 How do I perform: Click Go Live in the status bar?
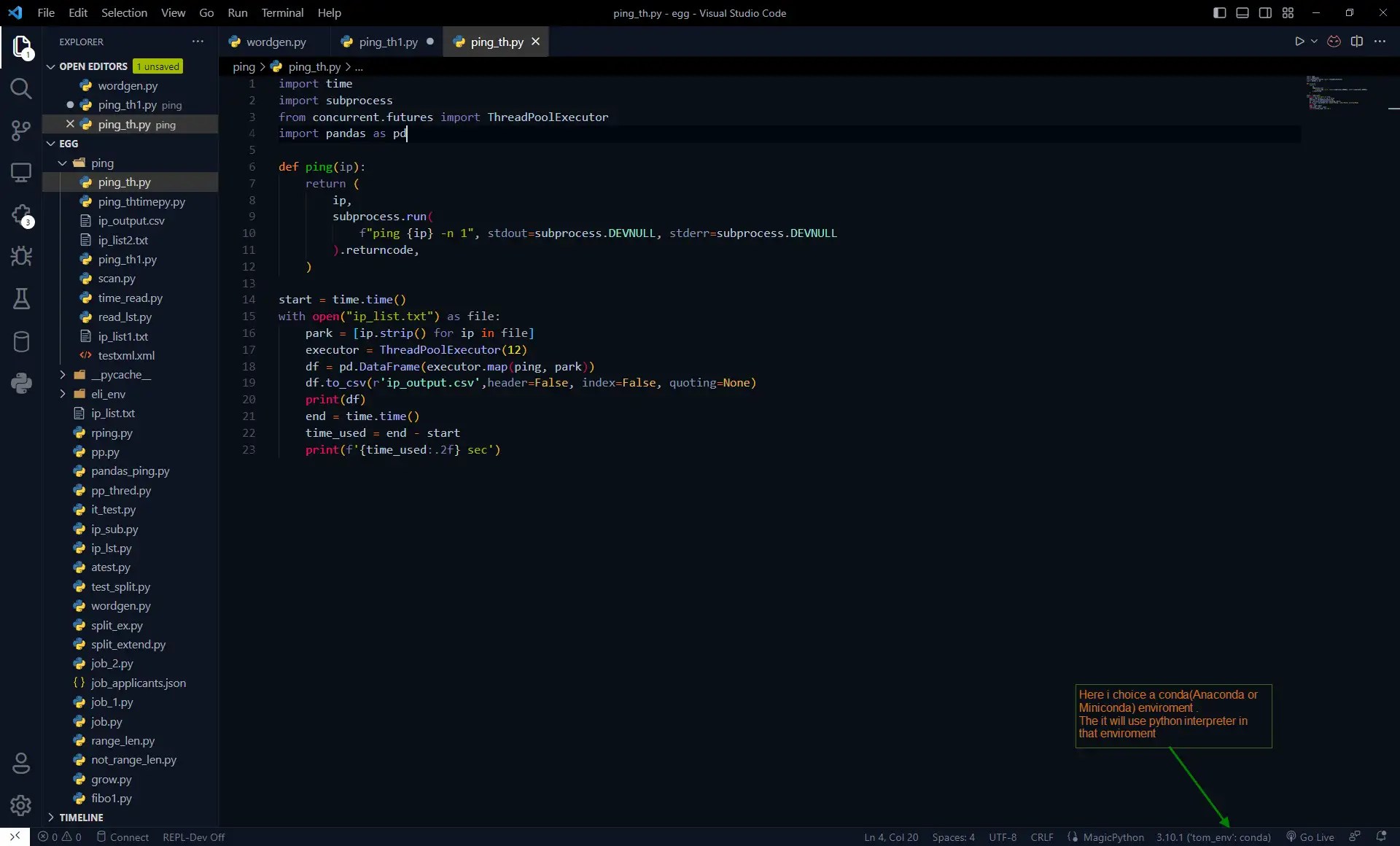[1315, 837]
